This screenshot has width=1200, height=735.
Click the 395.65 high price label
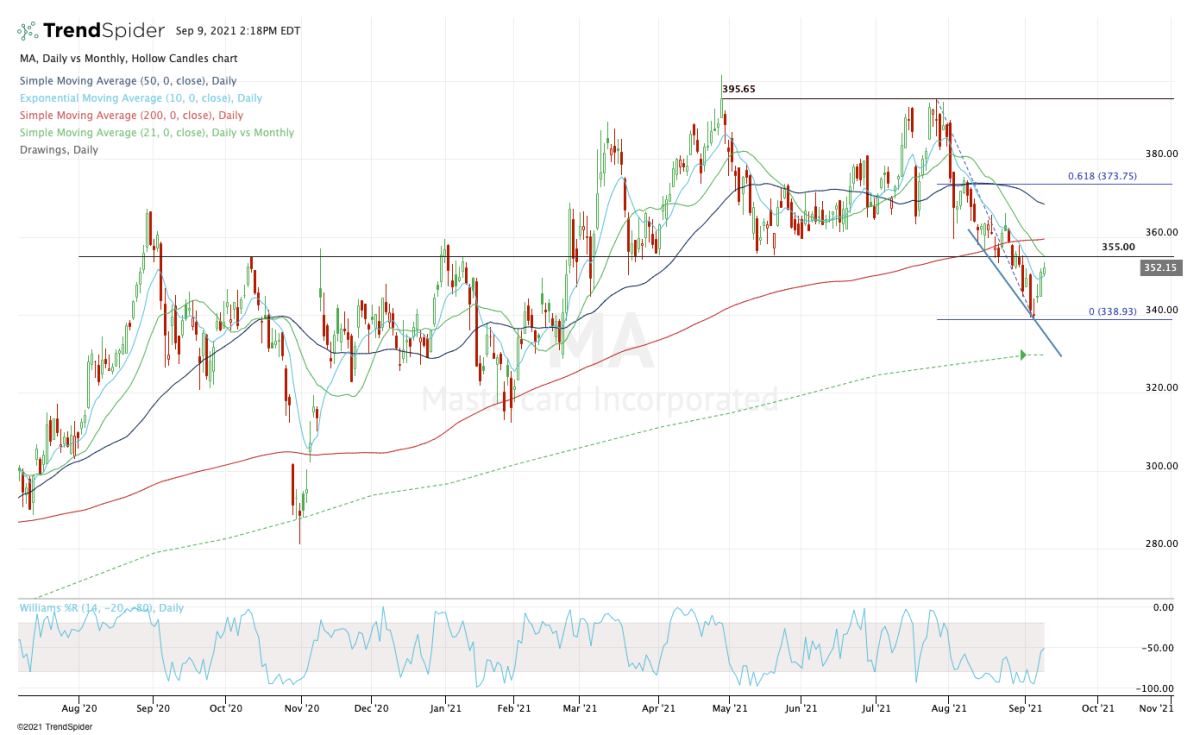[739, 89]
